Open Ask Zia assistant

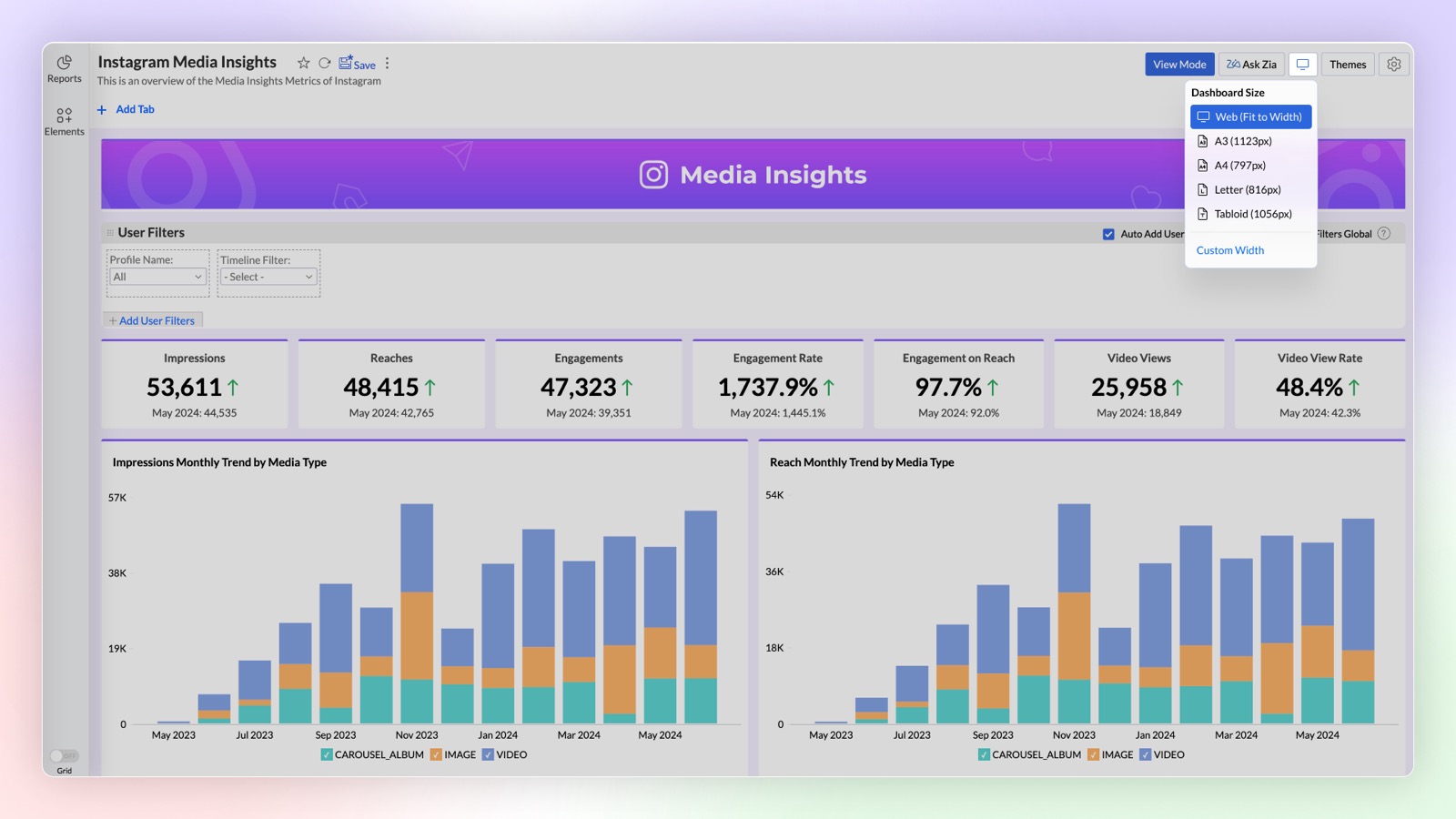point(1251,64)
